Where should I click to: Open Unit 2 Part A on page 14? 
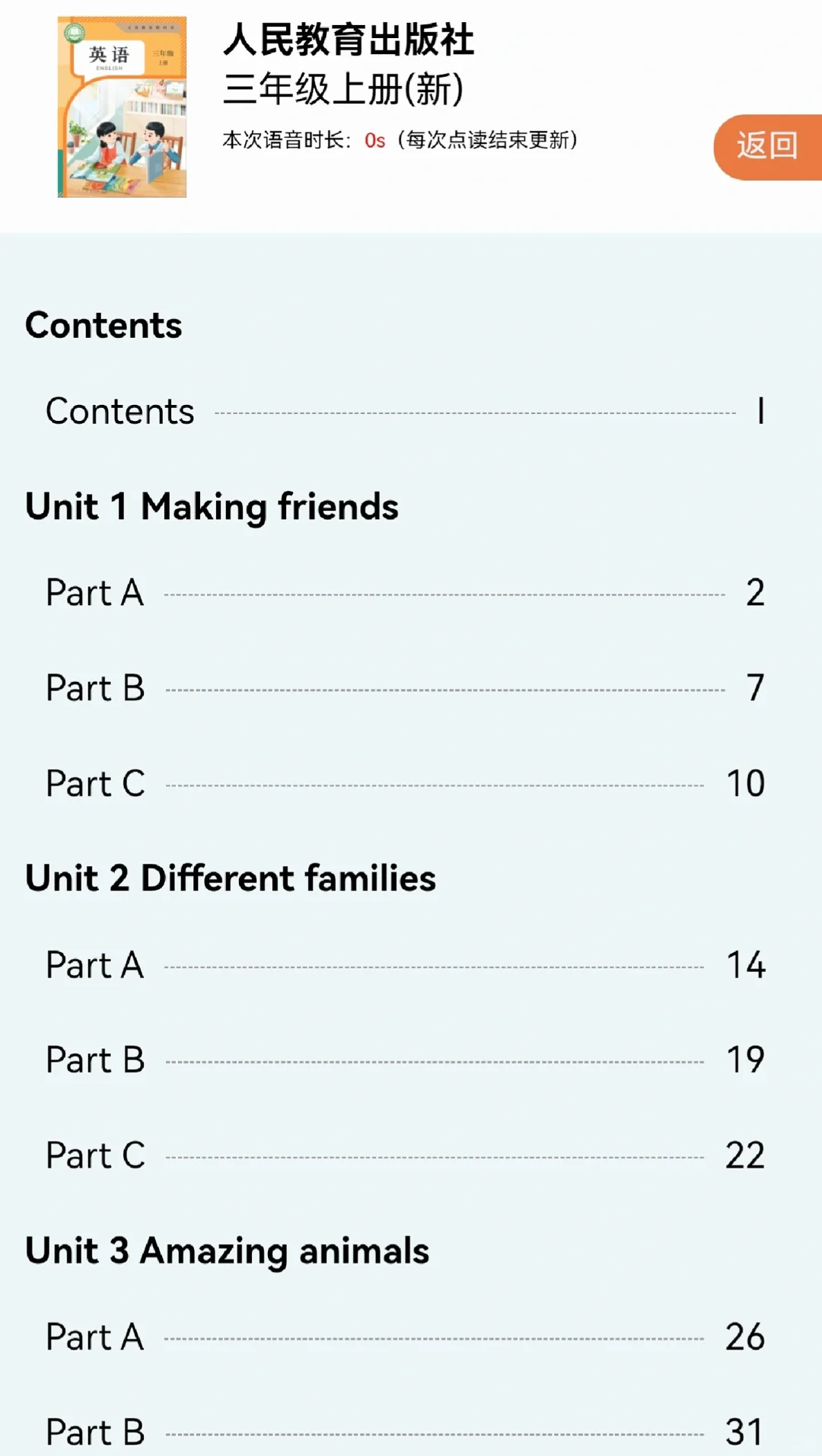point(95,966)
